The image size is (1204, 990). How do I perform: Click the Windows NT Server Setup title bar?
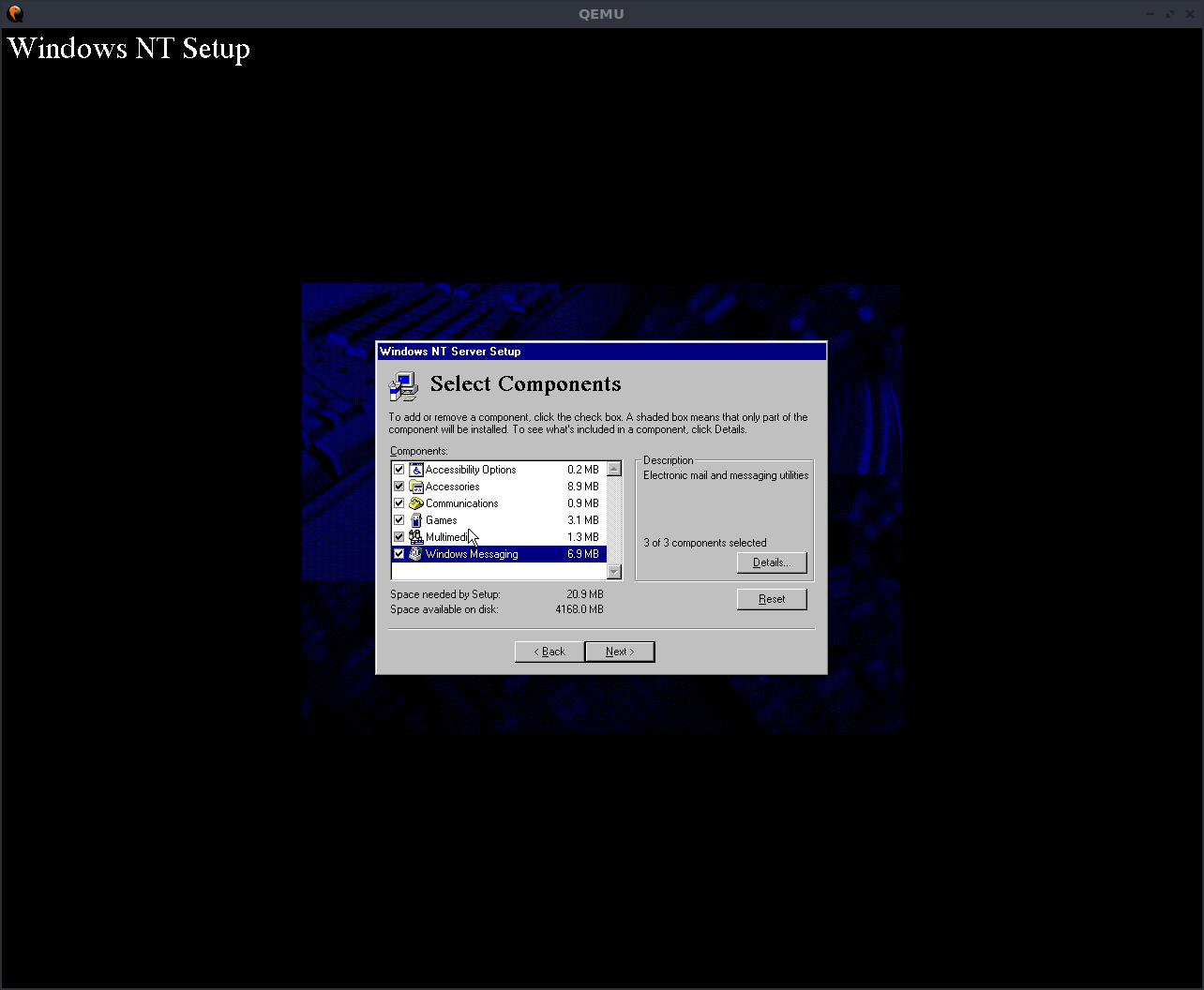pyautogui.click(x=602, y=352)
